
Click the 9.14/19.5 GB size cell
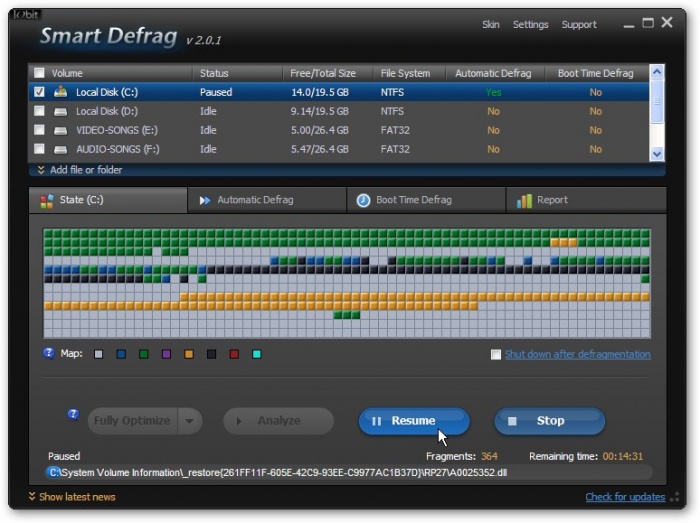[320, 111]
